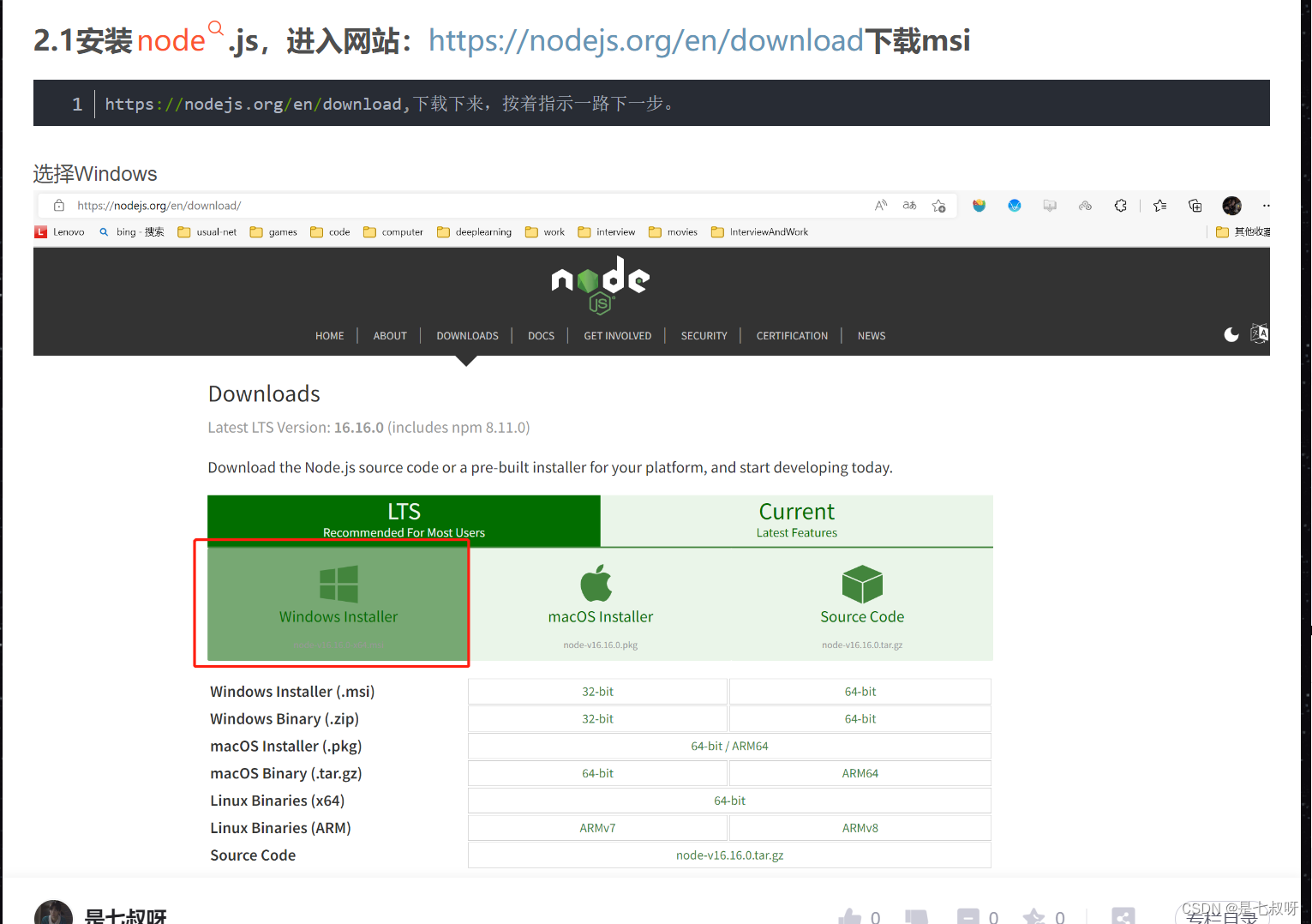The width and height of the screenshot is (1312, 924).
Task: Click the ARM64 macOS Binary link
Action: (860, 773)
